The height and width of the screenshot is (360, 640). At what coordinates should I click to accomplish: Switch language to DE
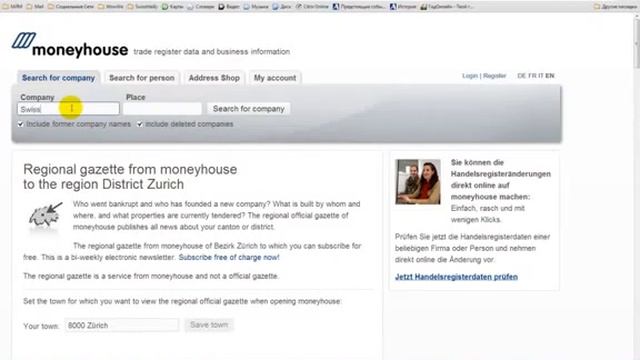coord(521,76)
